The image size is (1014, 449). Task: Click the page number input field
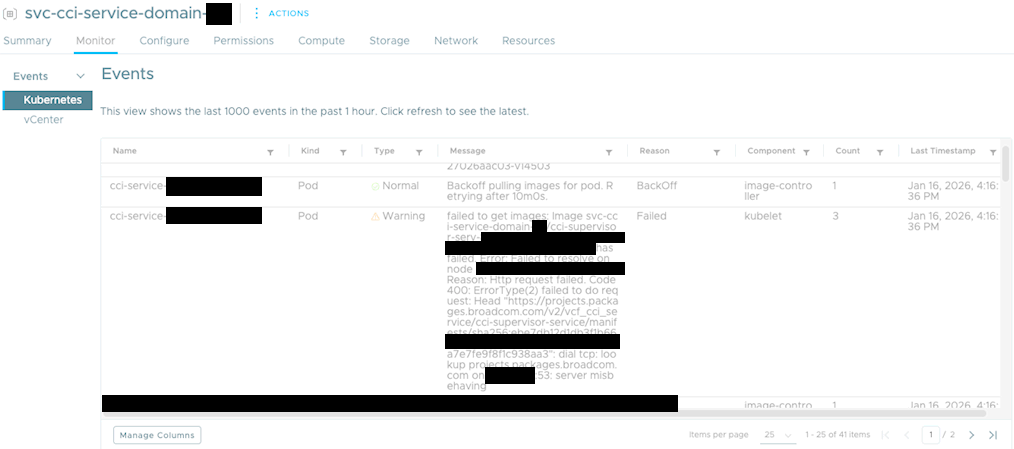pyautogui.click(x=932, y=435)
